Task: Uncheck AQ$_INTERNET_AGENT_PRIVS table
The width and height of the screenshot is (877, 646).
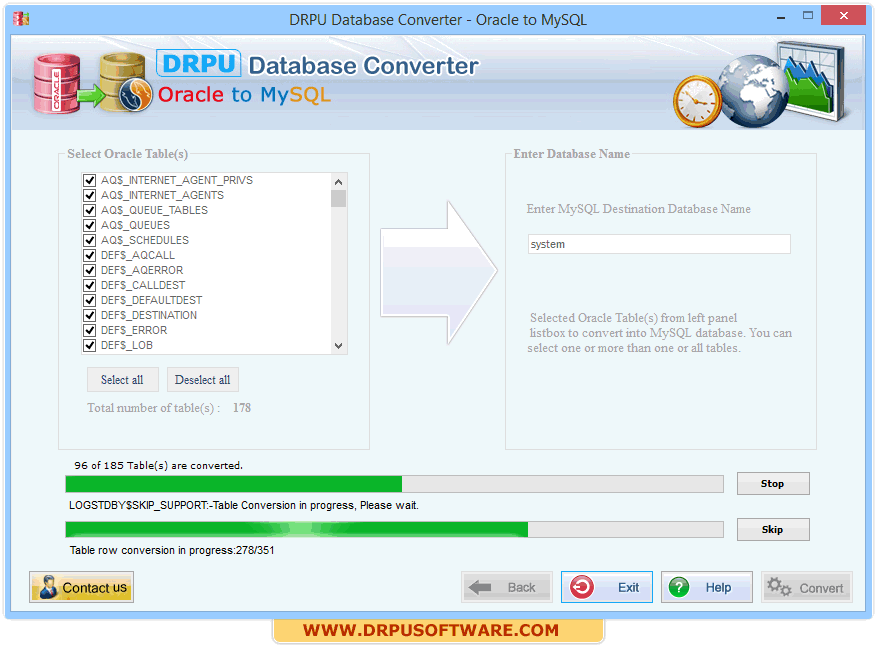Action: click(89, 180)
